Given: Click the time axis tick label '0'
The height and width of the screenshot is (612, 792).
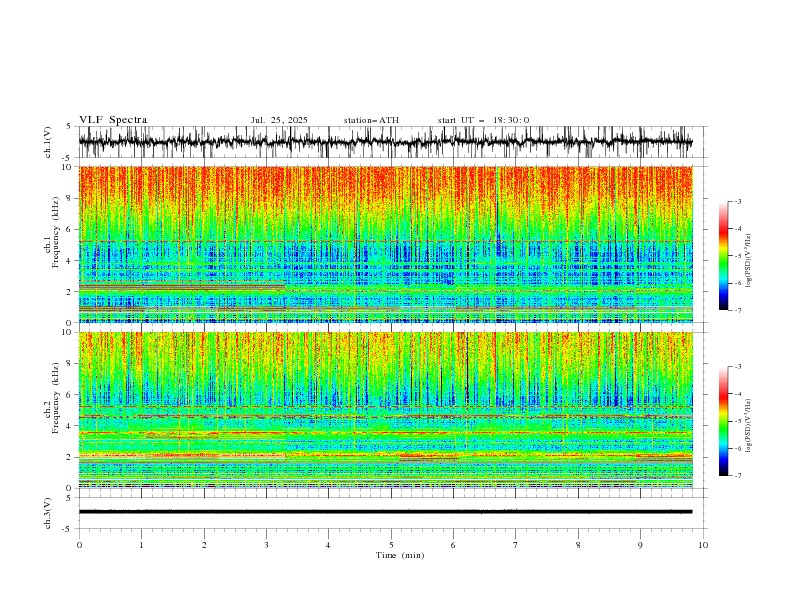Looking at the screenshot, I should click(x=79, y=545).
